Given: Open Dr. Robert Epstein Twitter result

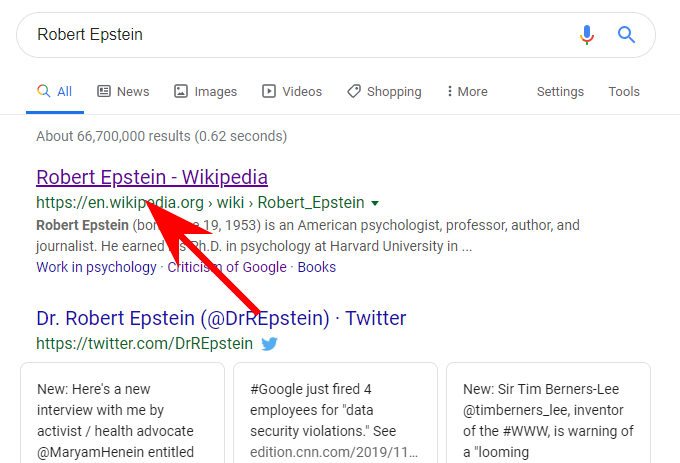Looking at the screenshot, I should [221, 319].
